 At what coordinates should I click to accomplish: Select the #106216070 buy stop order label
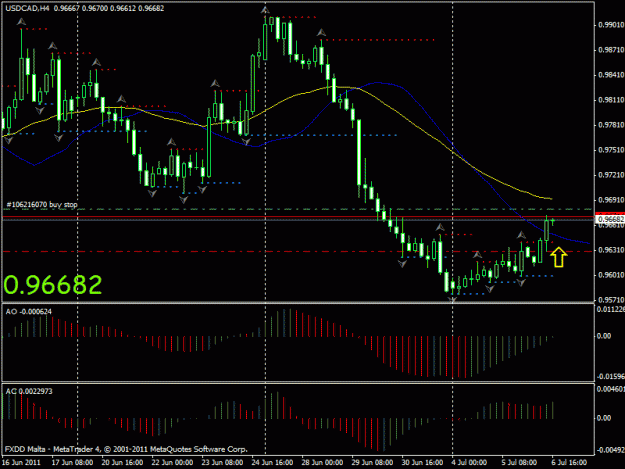click(x=42, y=204)
